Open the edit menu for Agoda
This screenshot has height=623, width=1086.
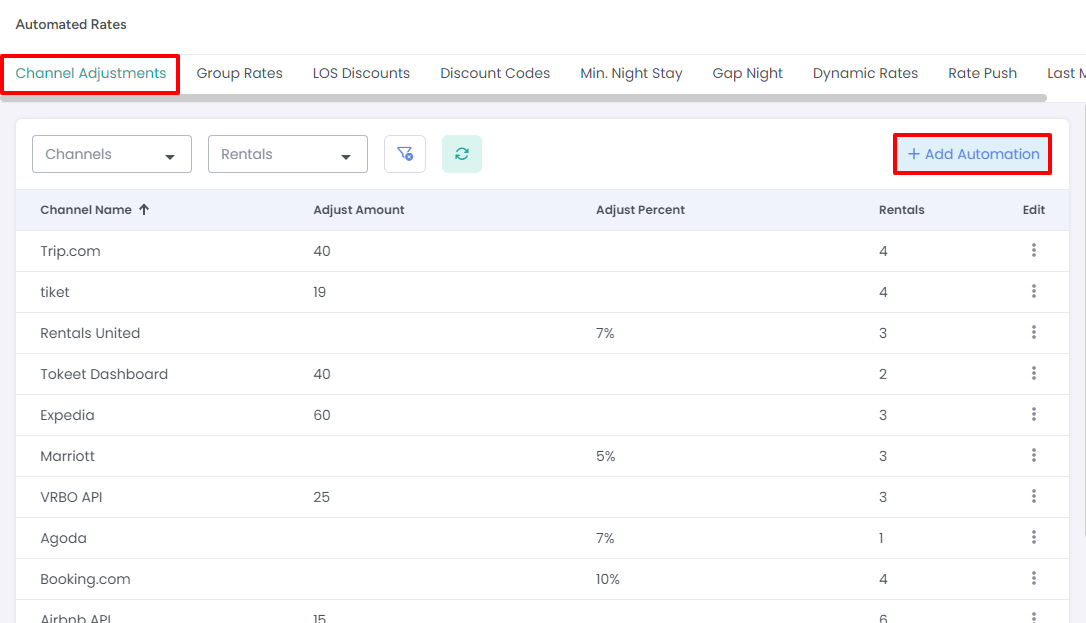[x=1033, y=537]
